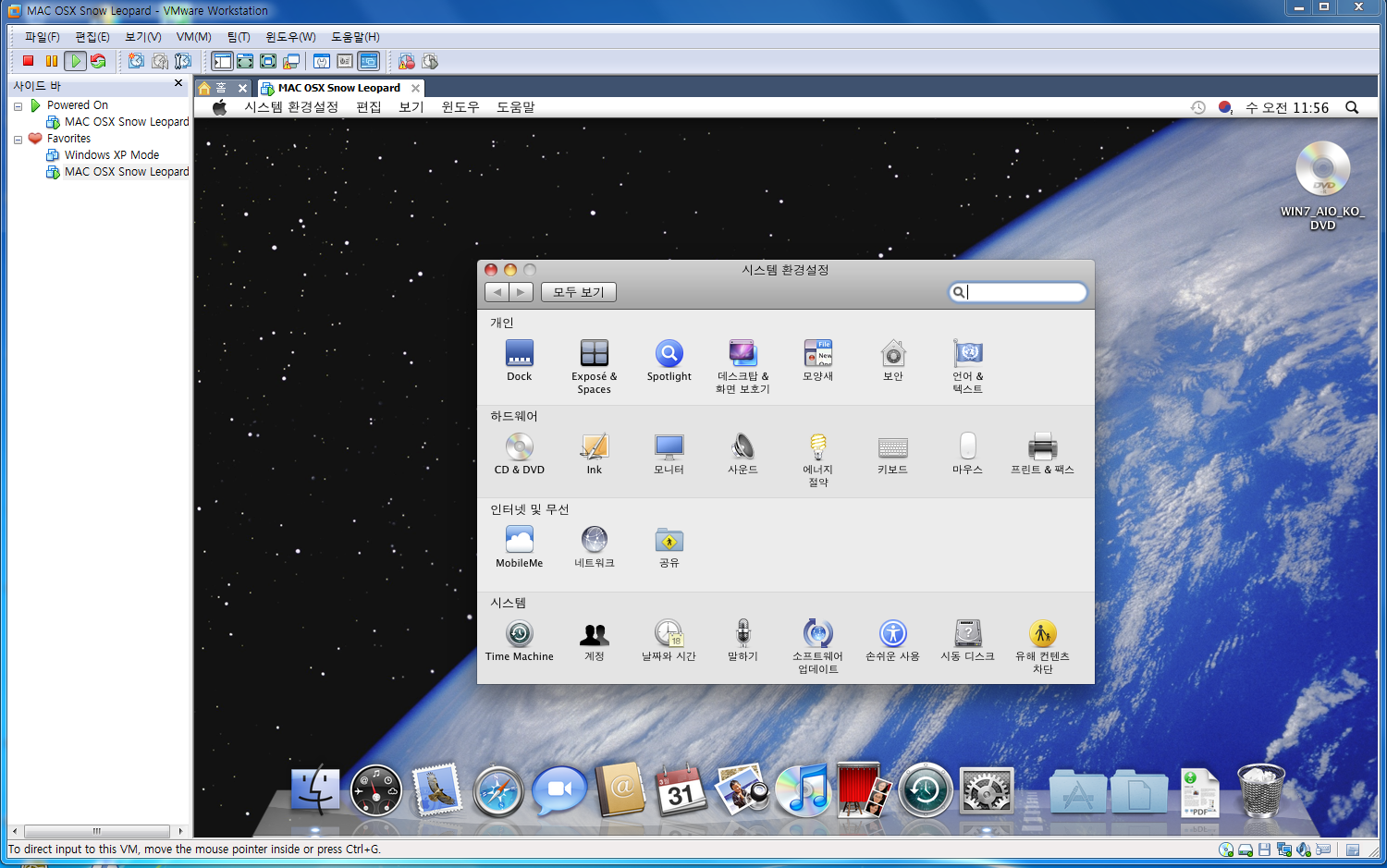The image size is (1387, 868).
Task: Open the 키보드 keyboard pane
Action: point(892,454)
